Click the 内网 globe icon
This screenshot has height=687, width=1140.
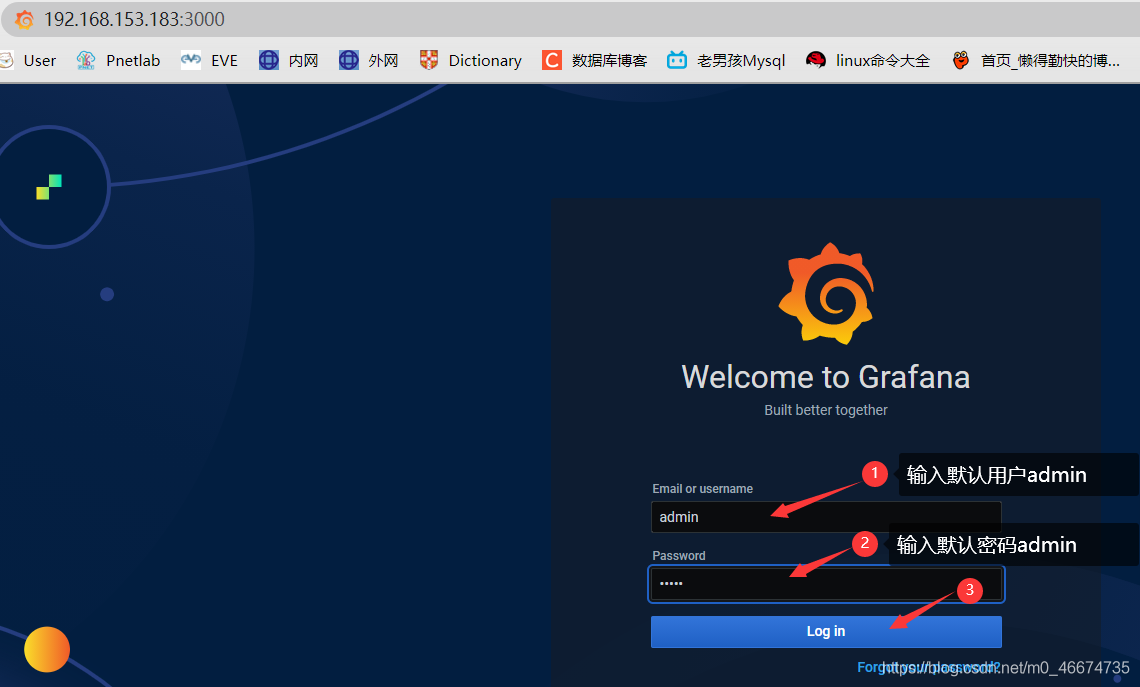tap(269, 60)
